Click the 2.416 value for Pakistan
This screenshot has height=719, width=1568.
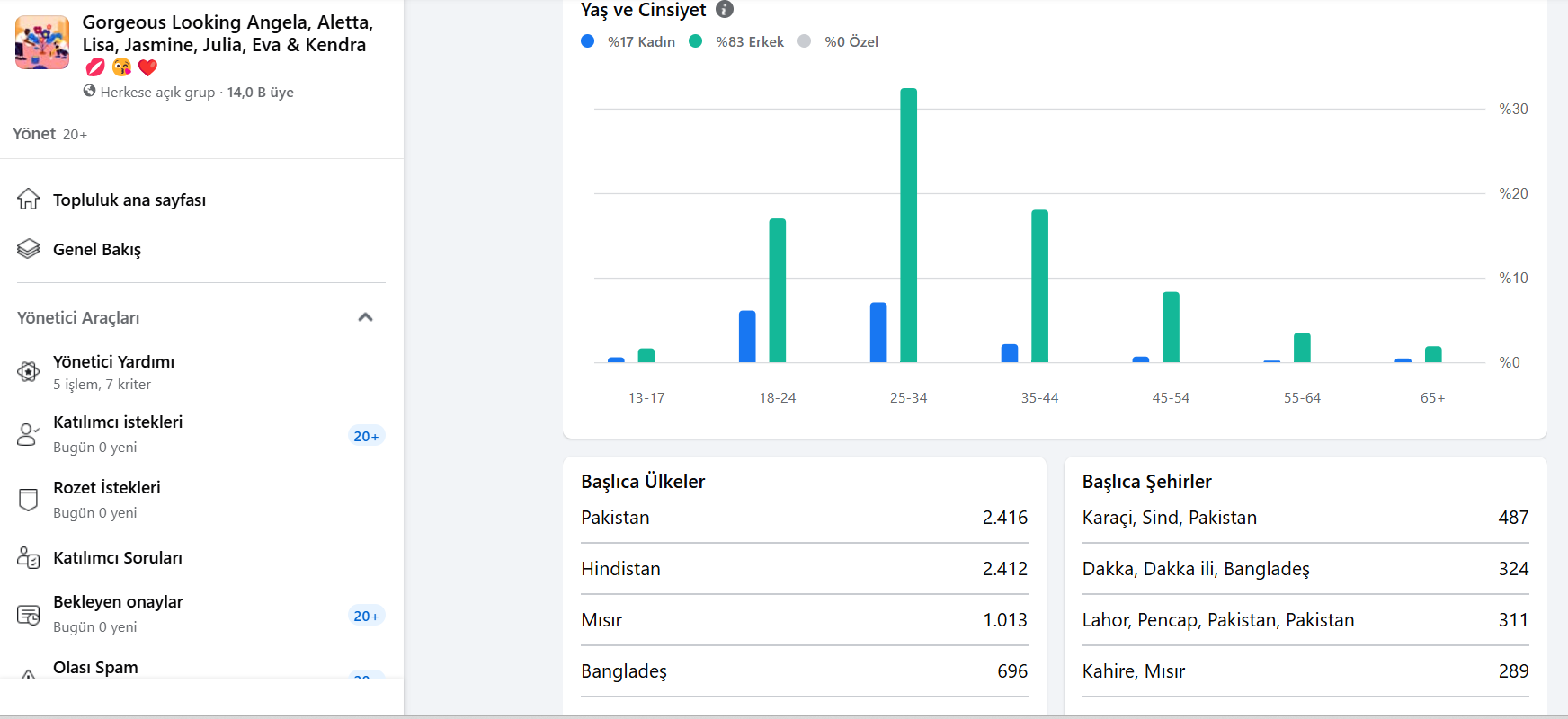point(1005,518)
